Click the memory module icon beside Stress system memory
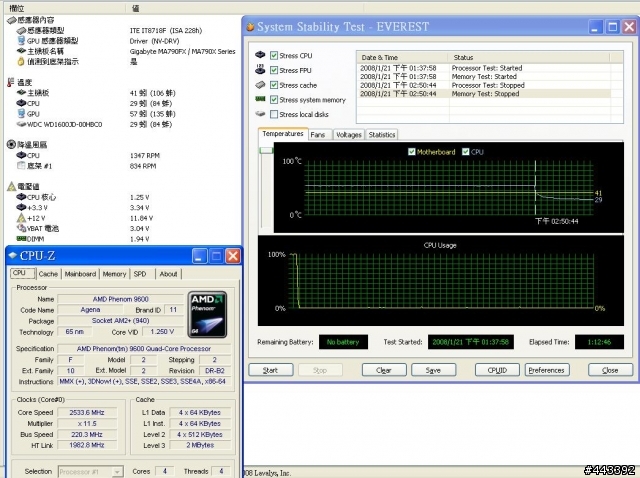The height and width of the screenshot is (478, 640). pyautogui.click(x=260, y=99)
